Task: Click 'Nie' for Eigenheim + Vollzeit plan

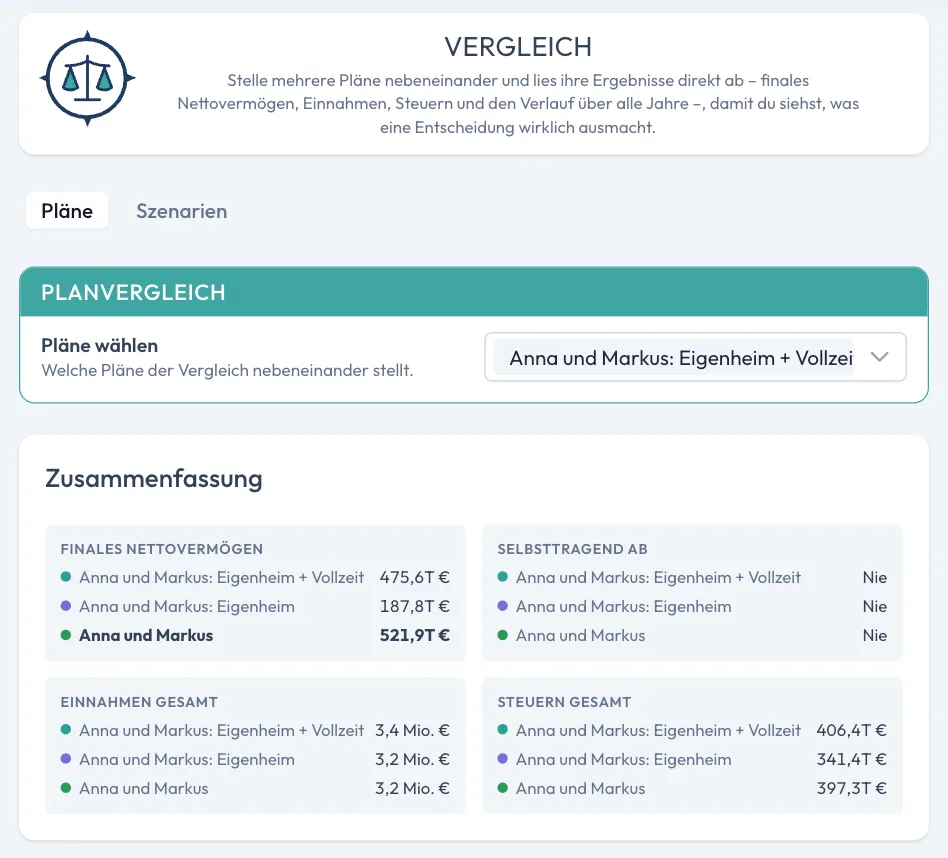Action: tap(875, 577)
